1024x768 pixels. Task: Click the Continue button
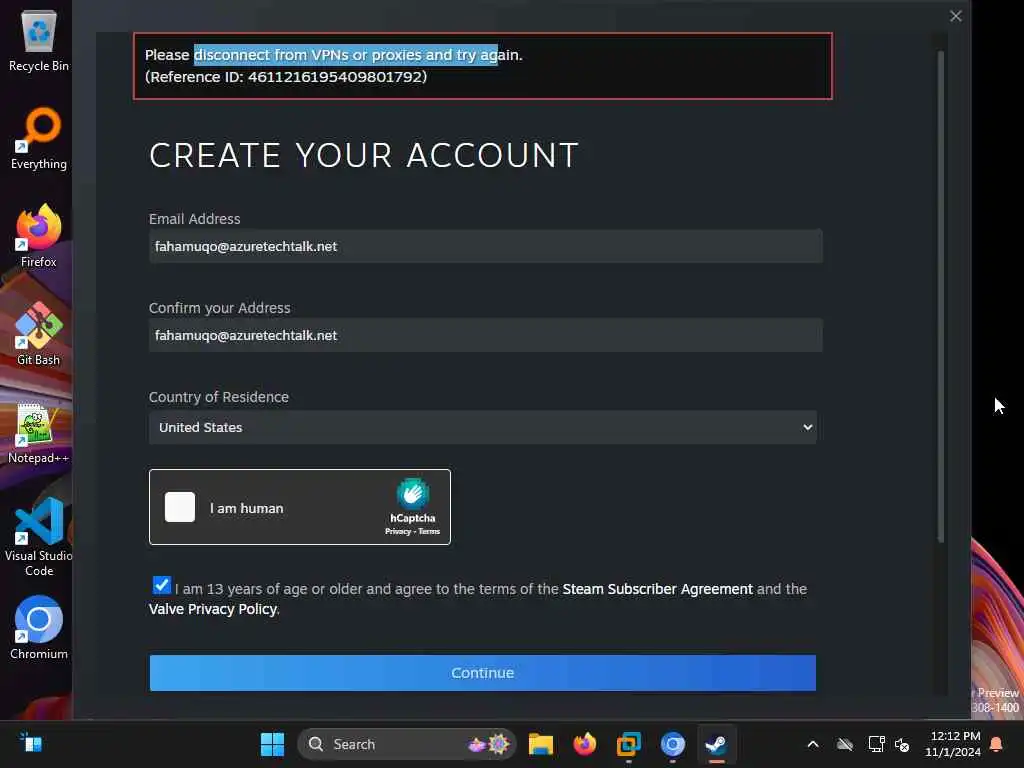point(483,673)
